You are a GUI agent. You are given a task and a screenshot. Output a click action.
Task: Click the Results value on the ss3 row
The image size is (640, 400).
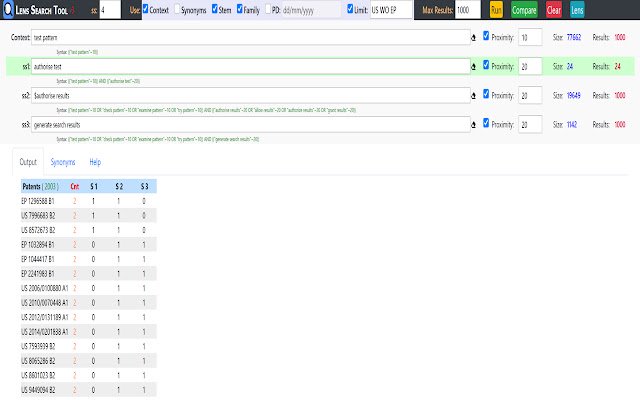(x=620, y=124)
